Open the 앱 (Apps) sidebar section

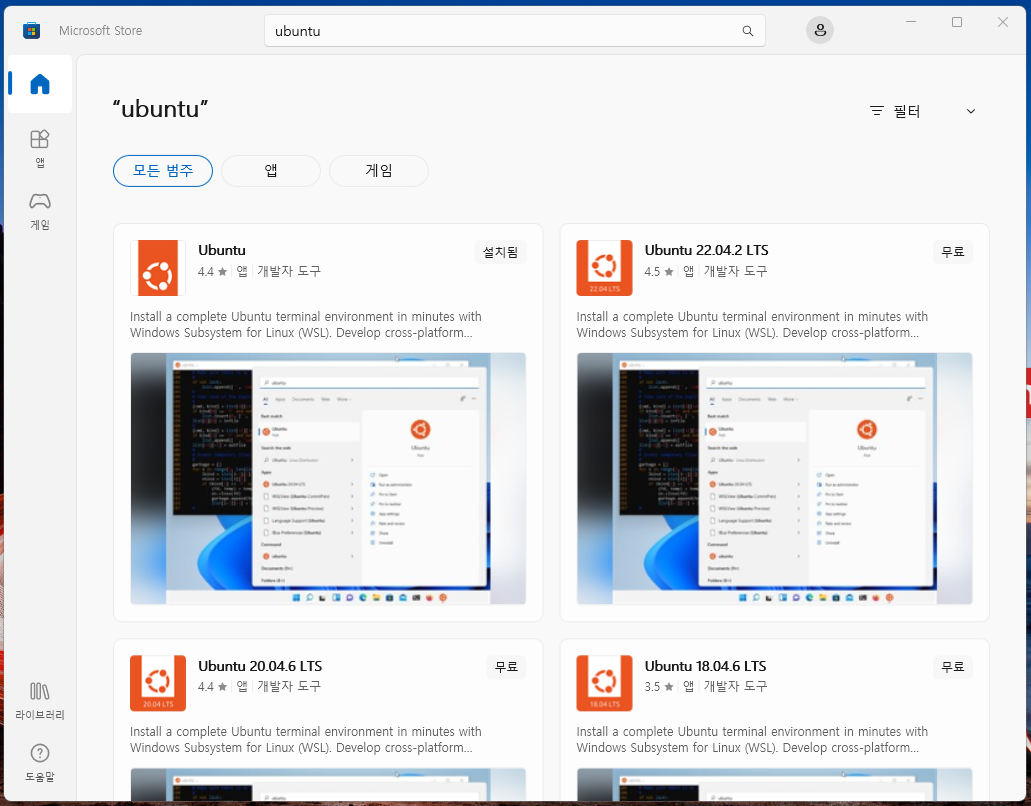click(40, 149)
